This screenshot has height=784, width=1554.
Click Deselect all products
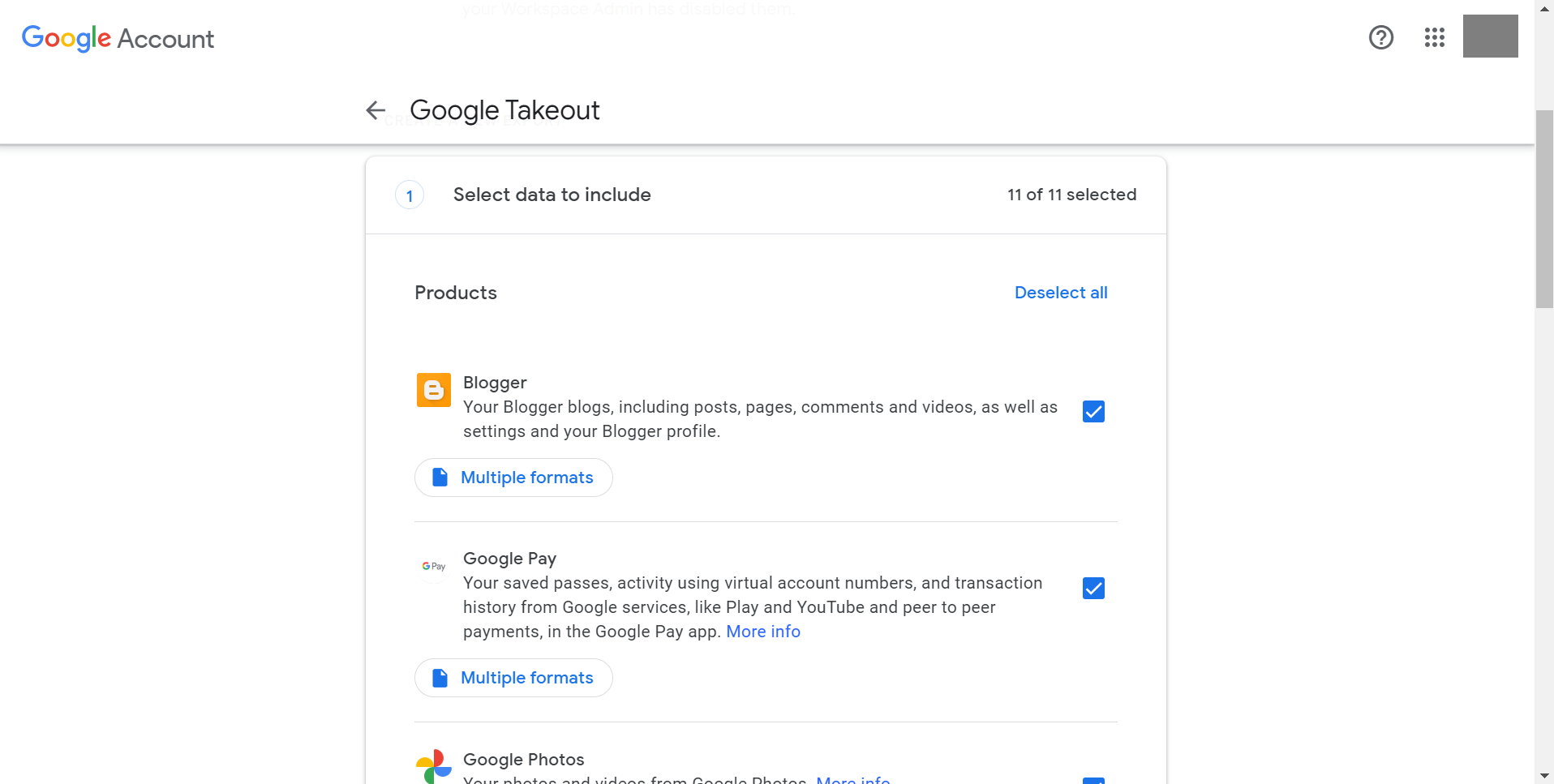pos(1061,293)
